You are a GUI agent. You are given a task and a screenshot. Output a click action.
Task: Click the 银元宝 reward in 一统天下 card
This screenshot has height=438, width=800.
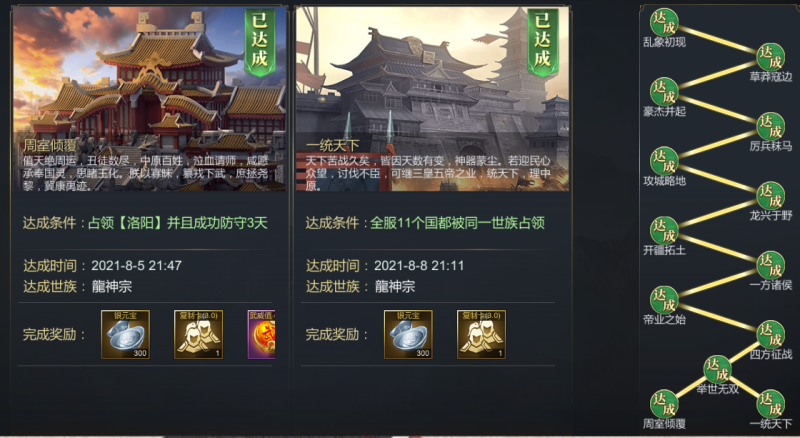[408, 334]
